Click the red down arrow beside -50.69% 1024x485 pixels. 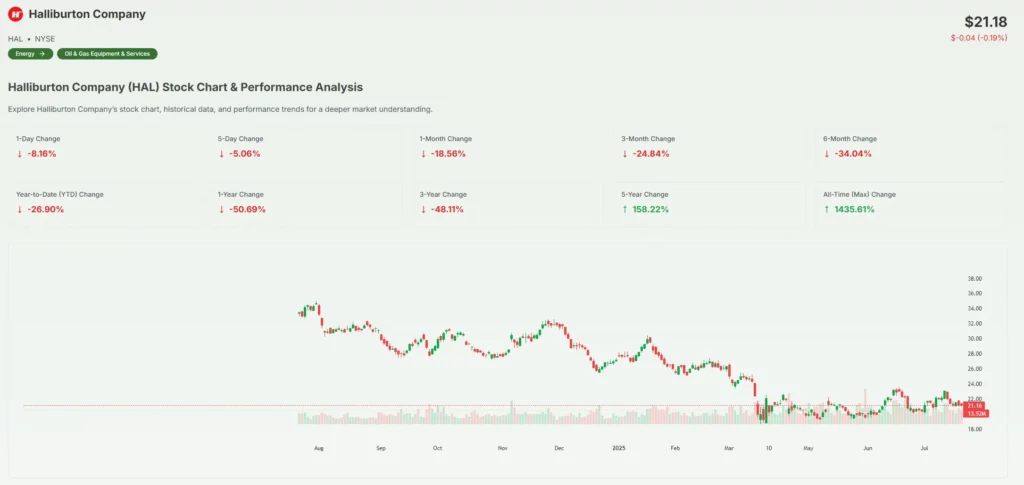222,210
